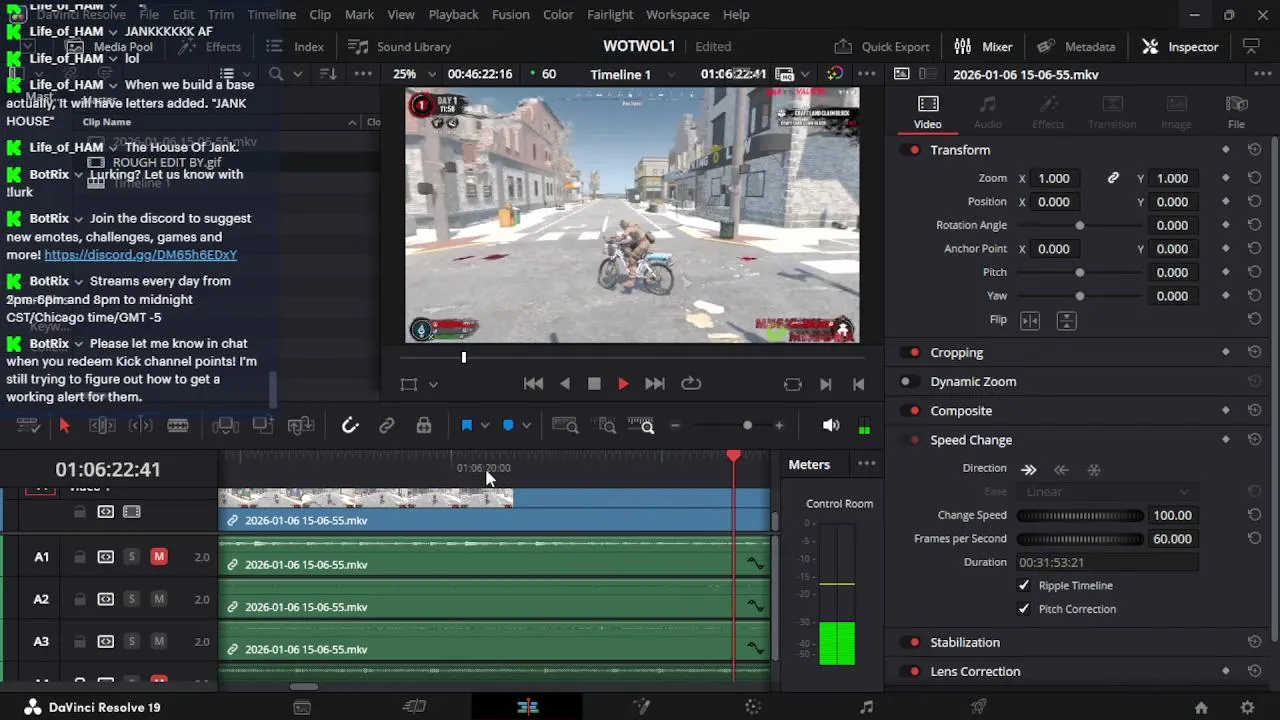Screen dimensions: 1280x720
Task: Uncheck the Ripple Timeline checkbox
Action: pos(1024,586)
